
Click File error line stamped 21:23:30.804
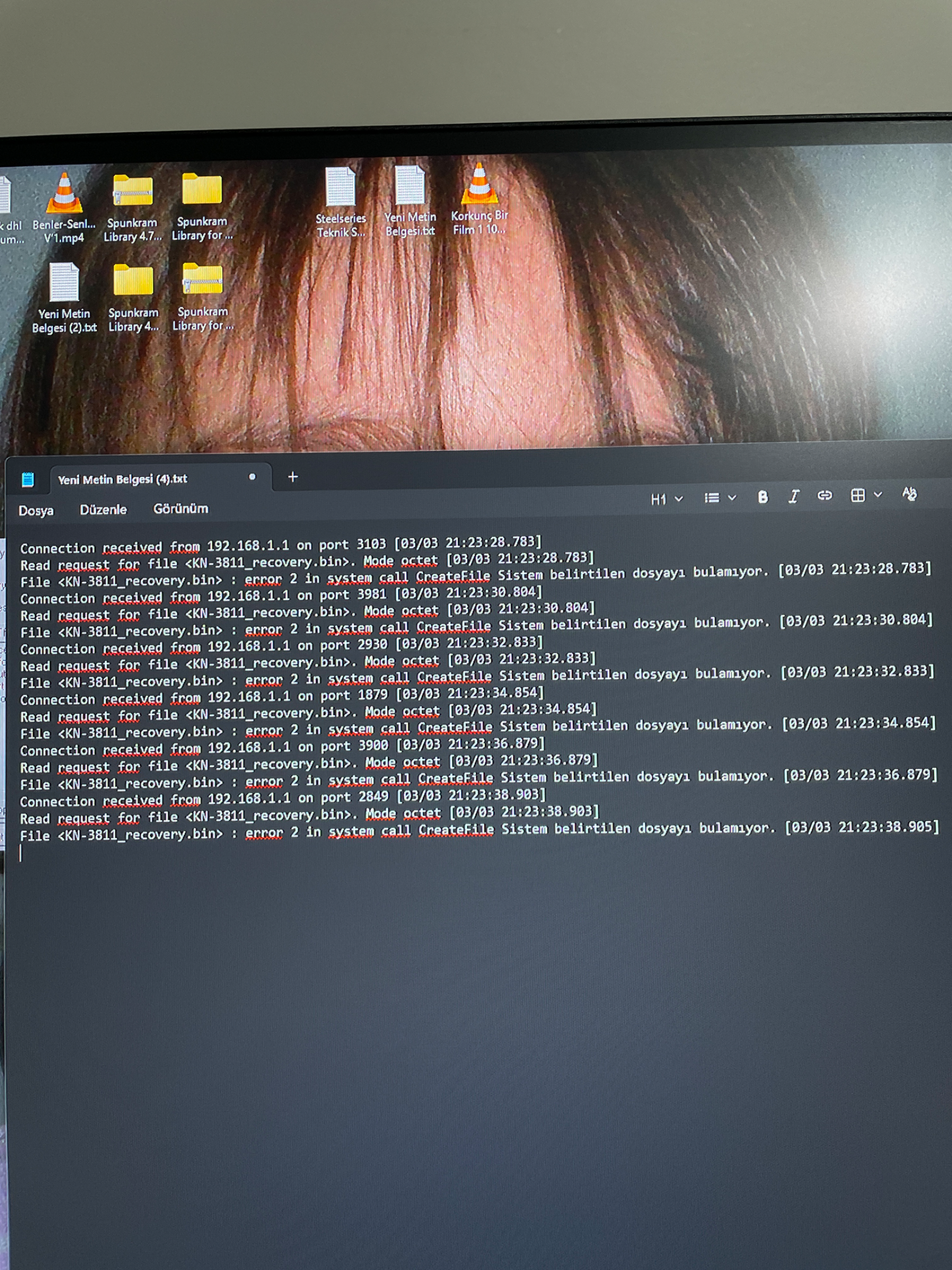point(477,626)
